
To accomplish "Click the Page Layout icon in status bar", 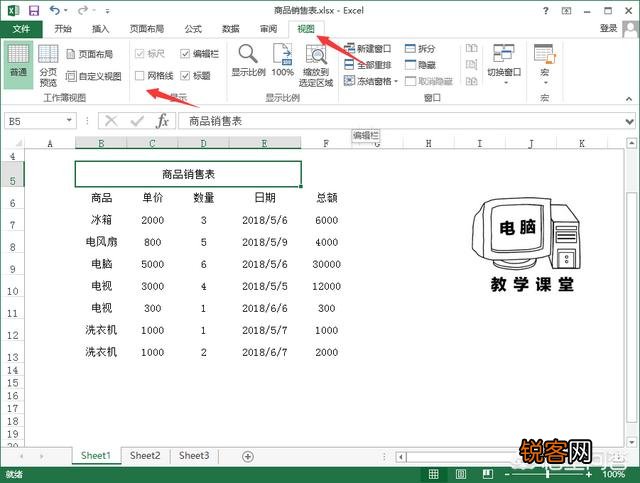I will 460,474.
